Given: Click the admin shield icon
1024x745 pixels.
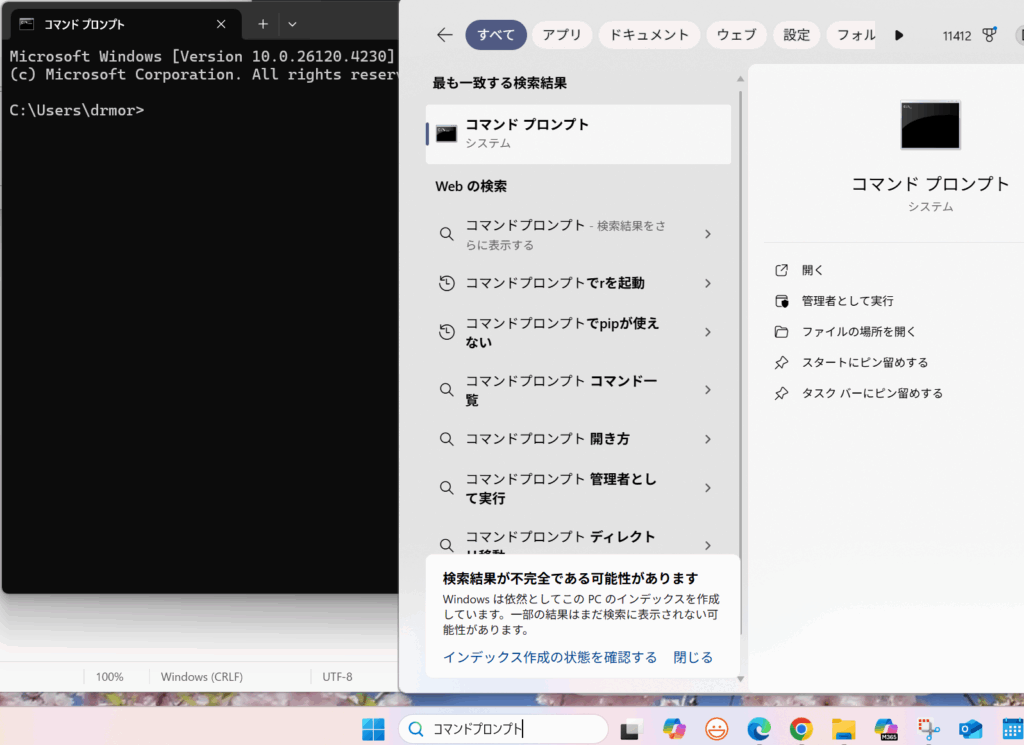Looking at the screenshot, I should pyautogui.click(x=782, y=301).
